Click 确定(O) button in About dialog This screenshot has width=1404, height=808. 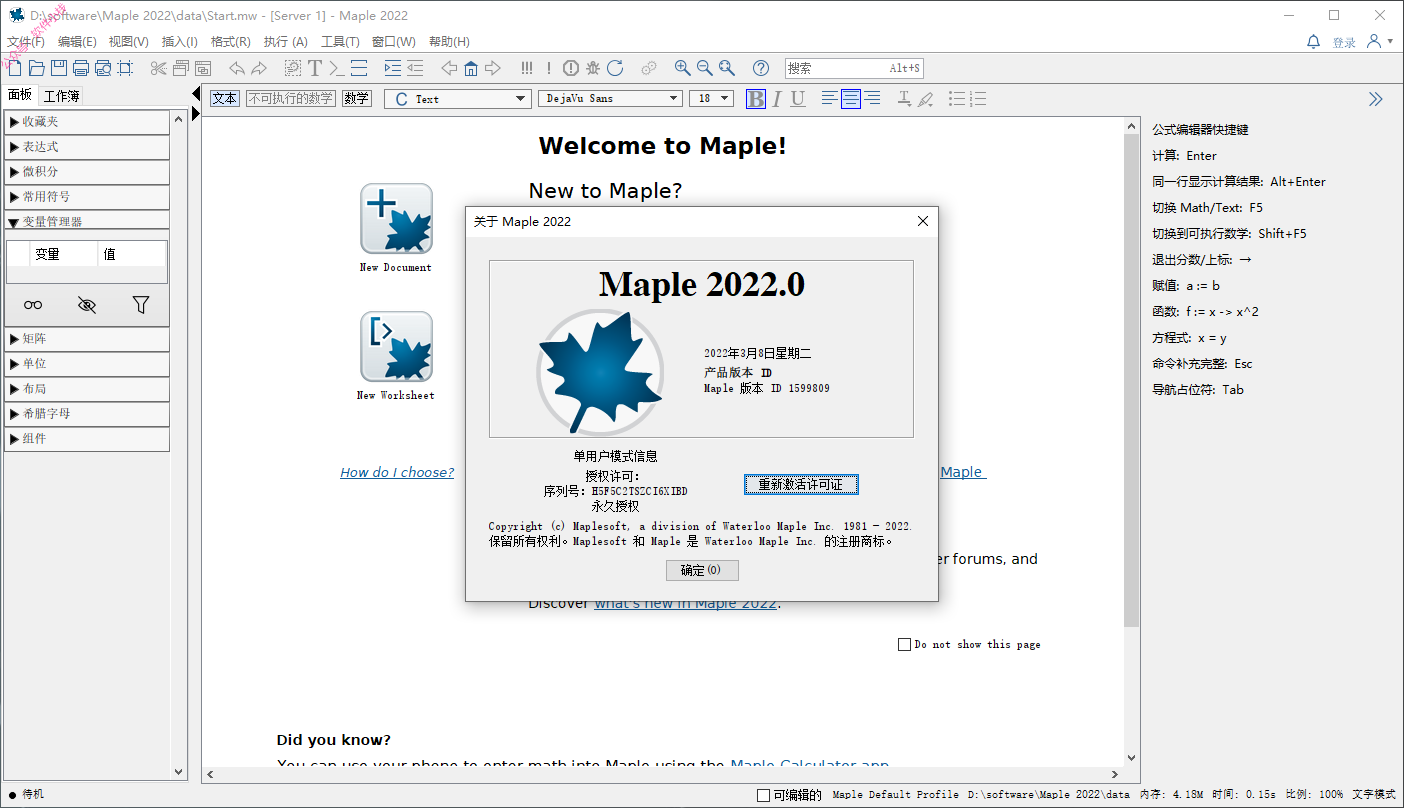pos(702,570)
